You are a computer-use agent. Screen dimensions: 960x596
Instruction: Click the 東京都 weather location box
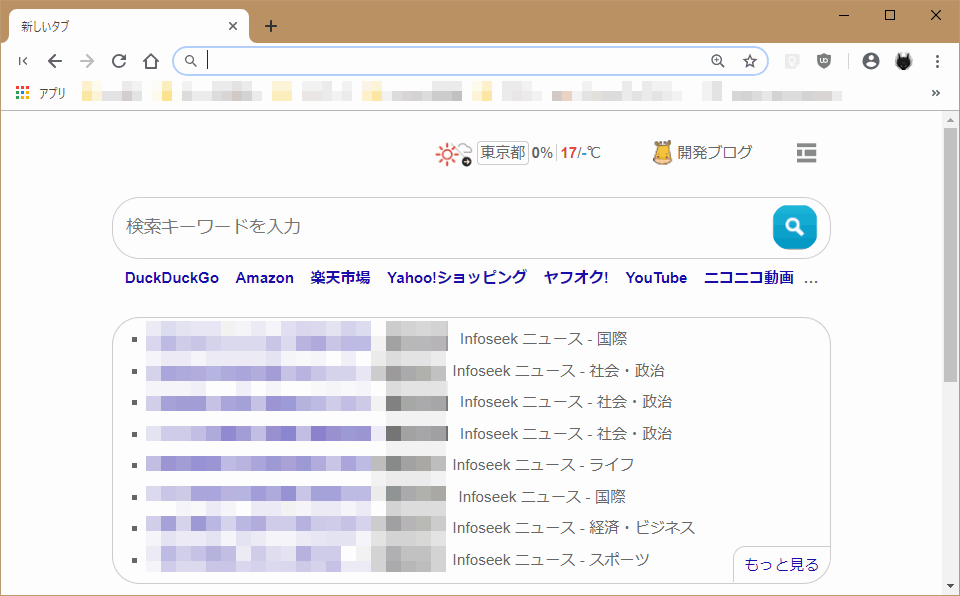pyautogui.click(x=502, y=153)
